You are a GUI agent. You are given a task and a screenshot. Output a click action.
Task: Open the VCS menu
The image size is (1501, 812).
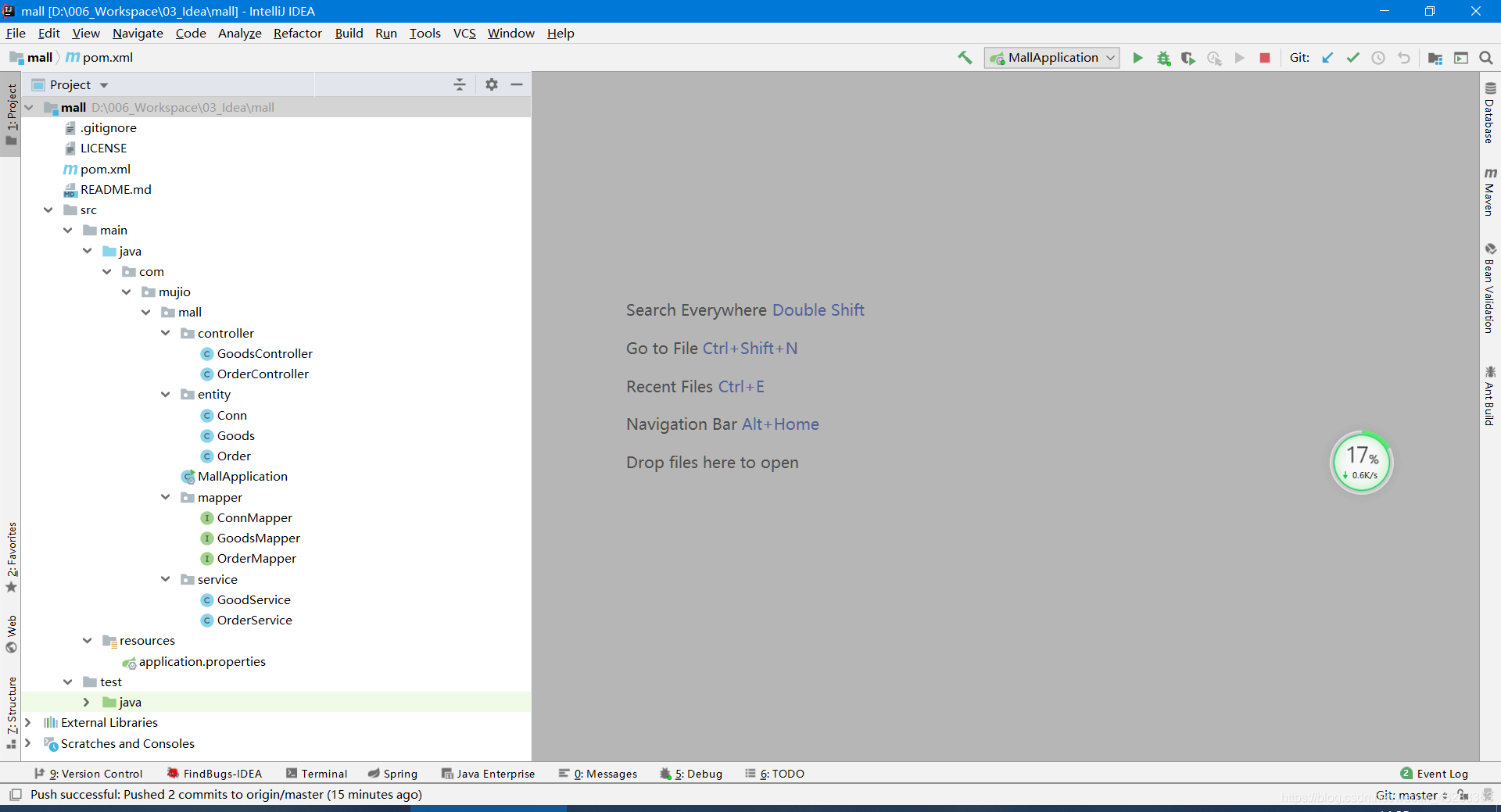coord(464,33)
